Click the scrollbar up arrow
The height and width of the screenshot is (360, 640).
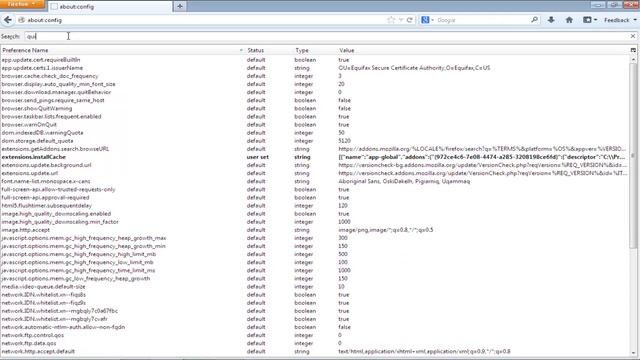(633, 59)
